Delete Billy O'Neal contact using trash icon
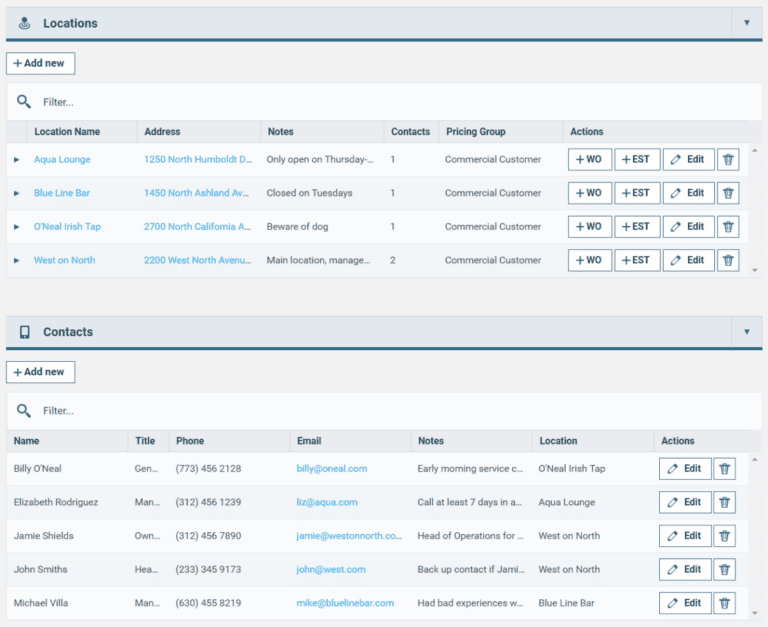This screenshot has width=768, height=627. (725, 469)
